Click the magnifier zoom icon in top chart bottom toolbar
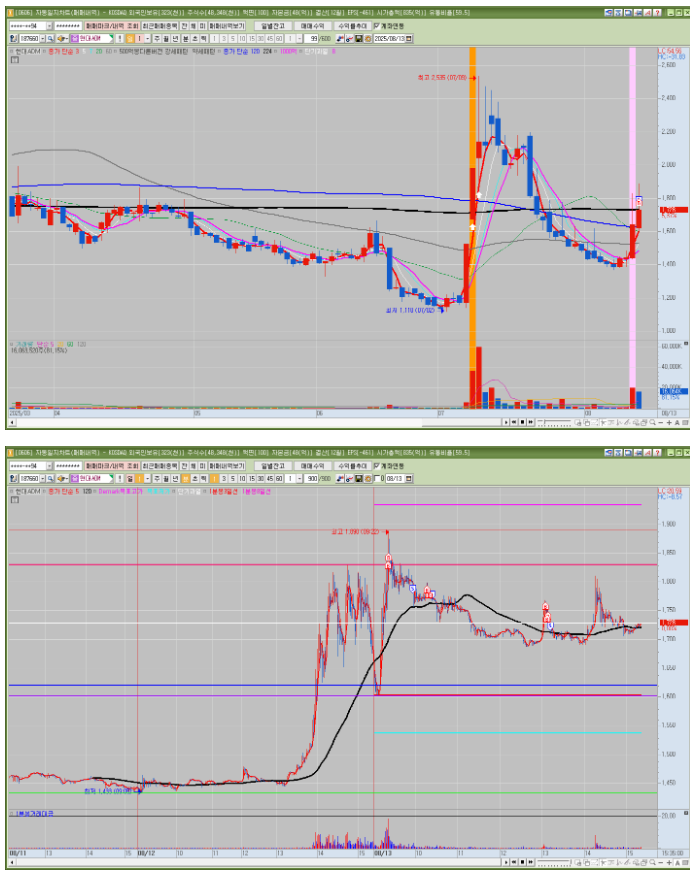 pos(652,422)
